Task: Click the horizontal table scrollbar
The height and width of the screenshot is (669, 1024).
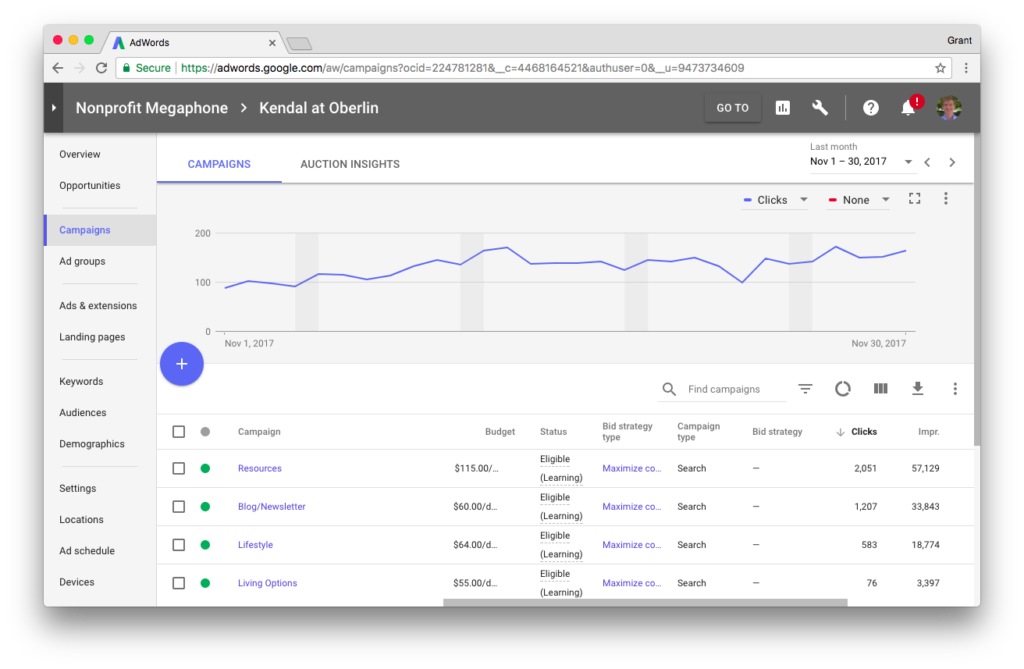Action: click(645, 602)
